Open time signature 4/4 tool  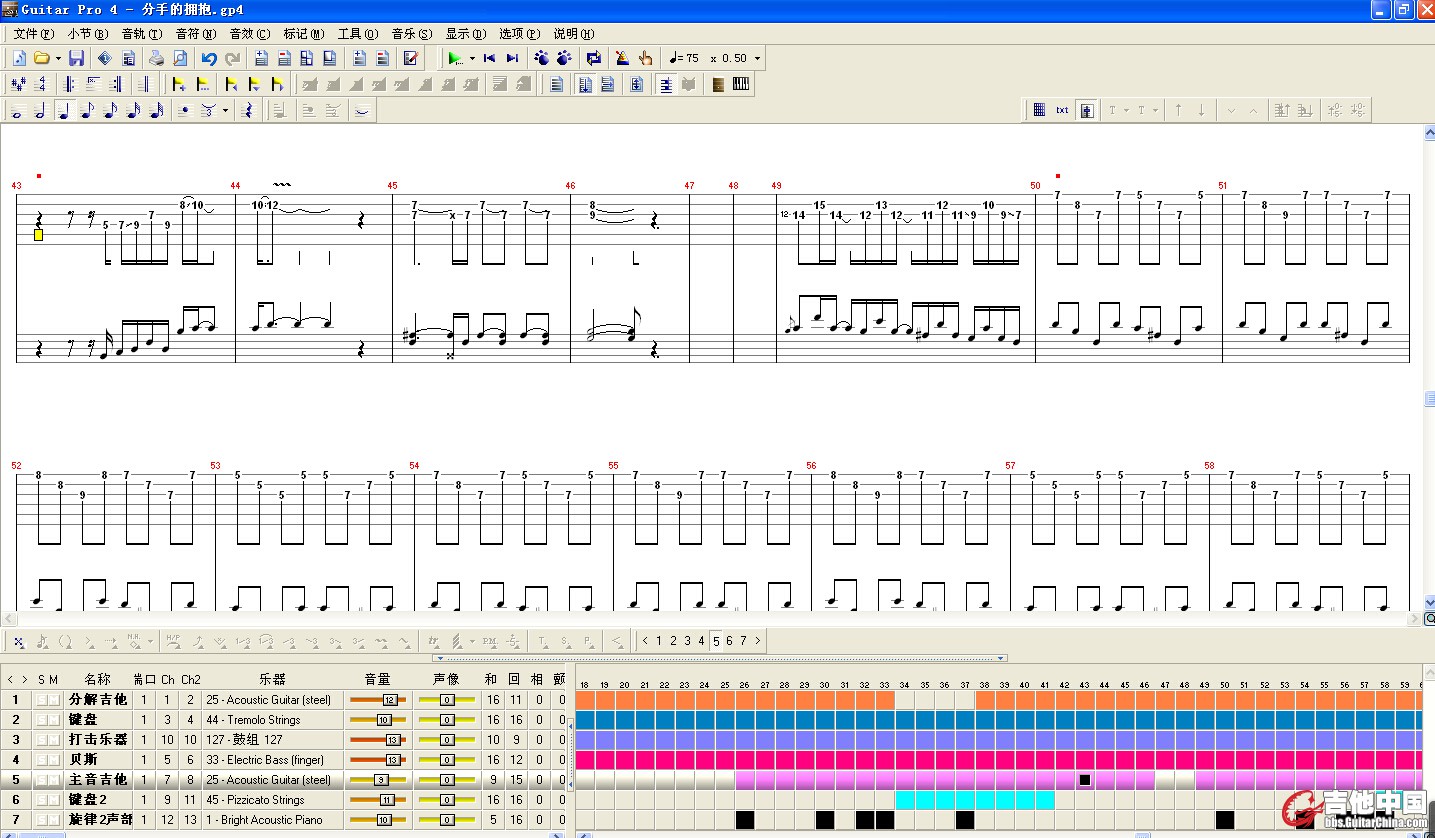[40, 85]
